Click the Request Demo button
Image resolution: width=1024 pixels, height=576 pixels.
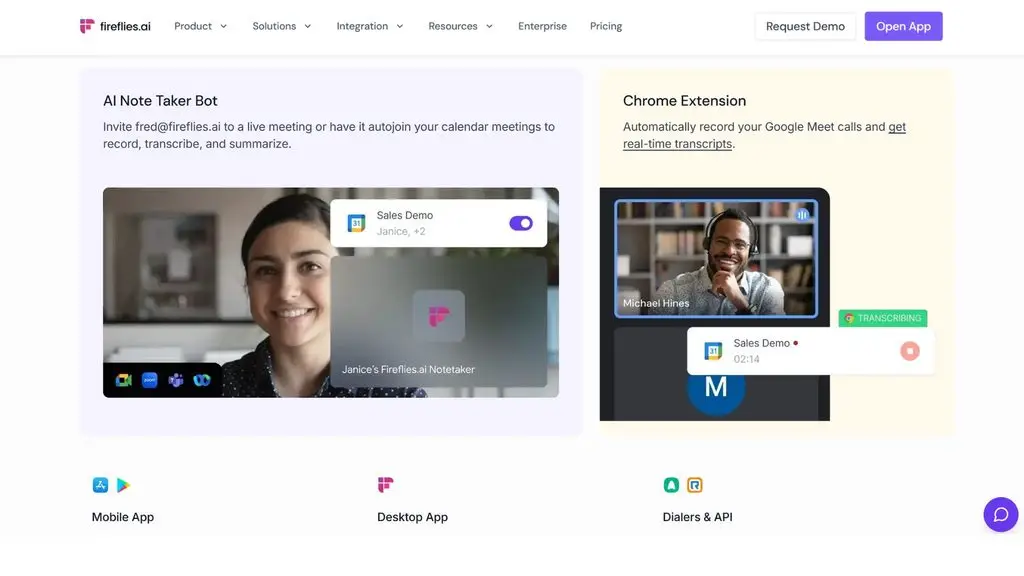click(x=805, y=26)
